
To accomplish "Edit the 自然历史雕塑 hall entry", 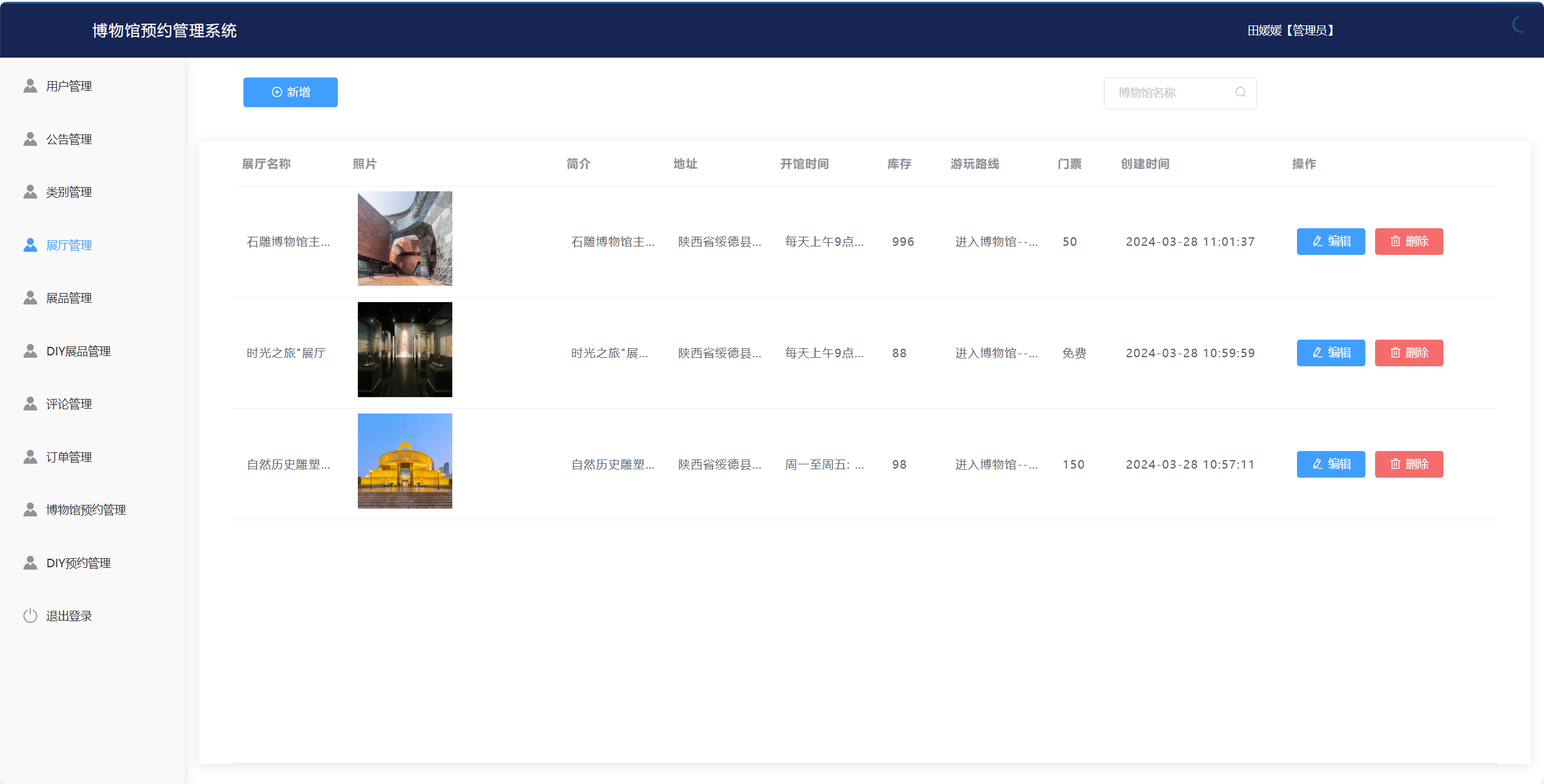I will pos(1330,464).
